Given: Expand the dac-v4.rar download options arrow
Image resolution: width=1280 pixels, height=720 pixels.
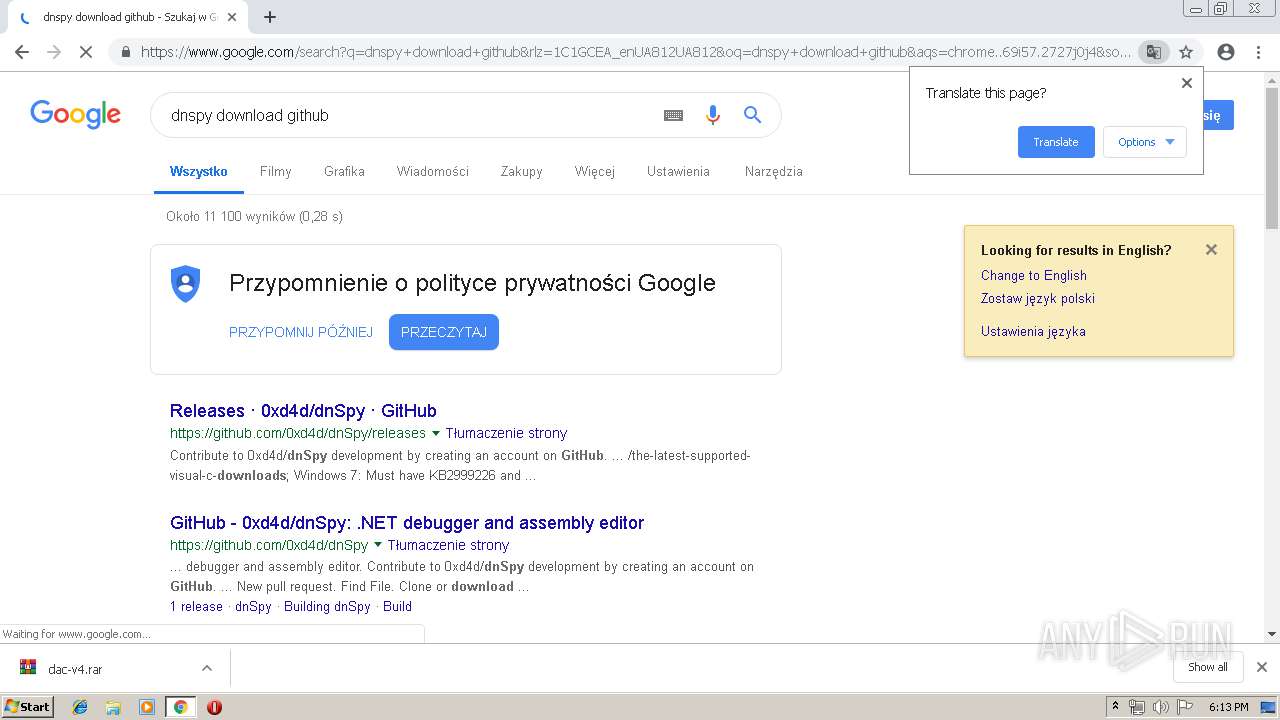Looking at the screenshot, I should tap(207, 668).
